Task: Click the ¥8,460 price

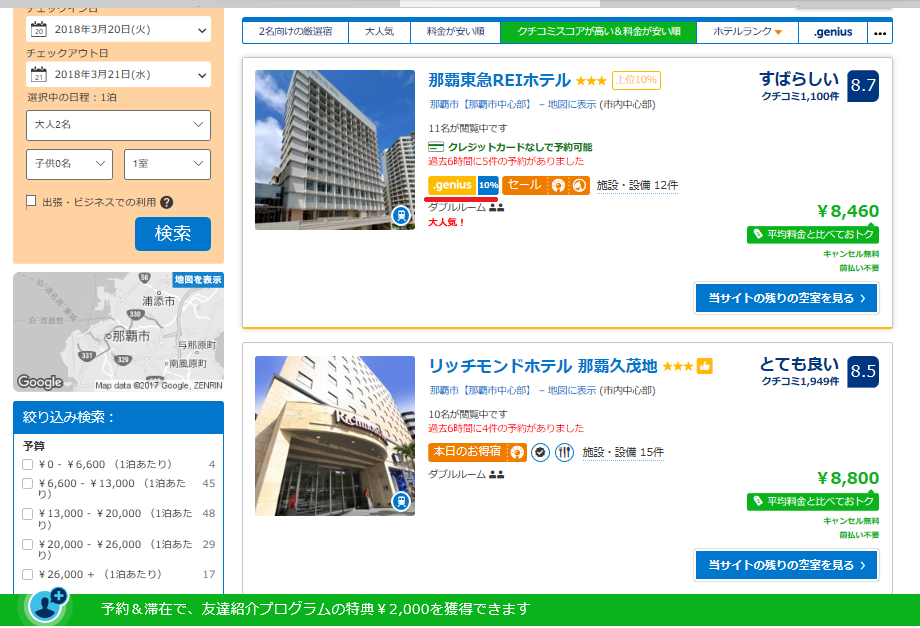Action: coord(848,211)
